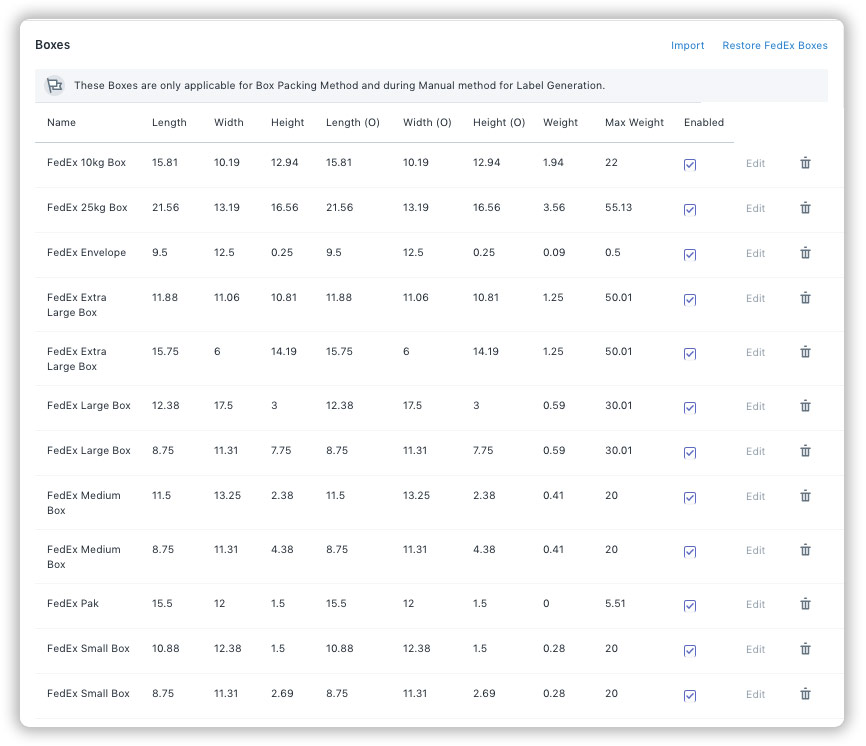866x746 pixels.
Task: Click trash icon for FedEx Pak
Action: [x=805, y=604]
